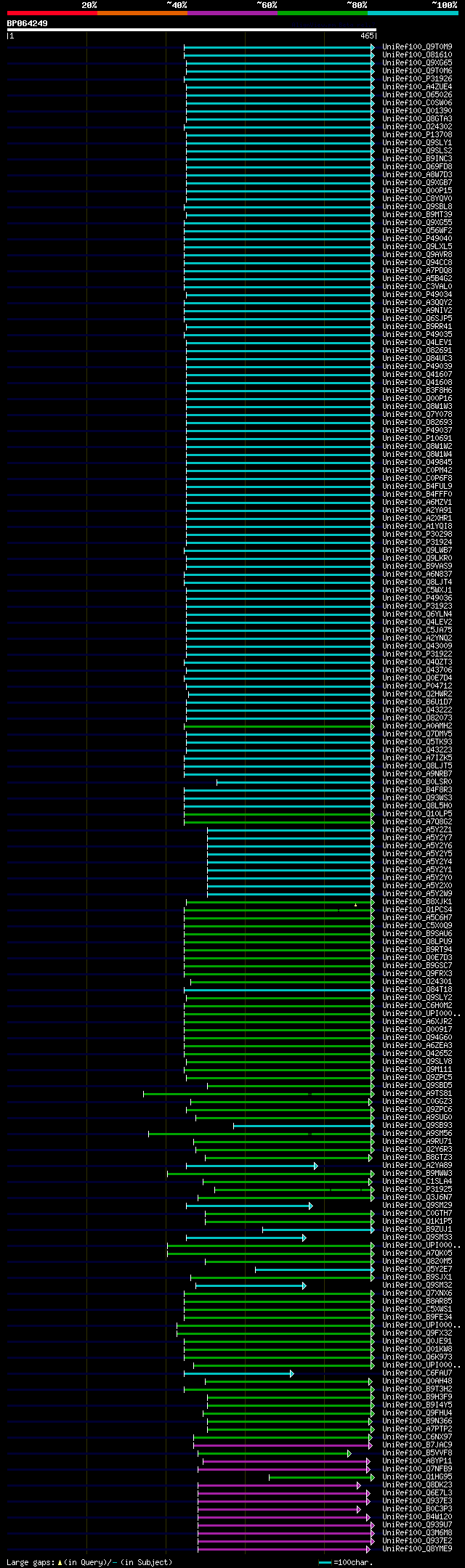The width and height of the screenshot is (465, 1568).
Task: Select the label UniRef100_Q9M111
Action: (x=417, y=1069)
